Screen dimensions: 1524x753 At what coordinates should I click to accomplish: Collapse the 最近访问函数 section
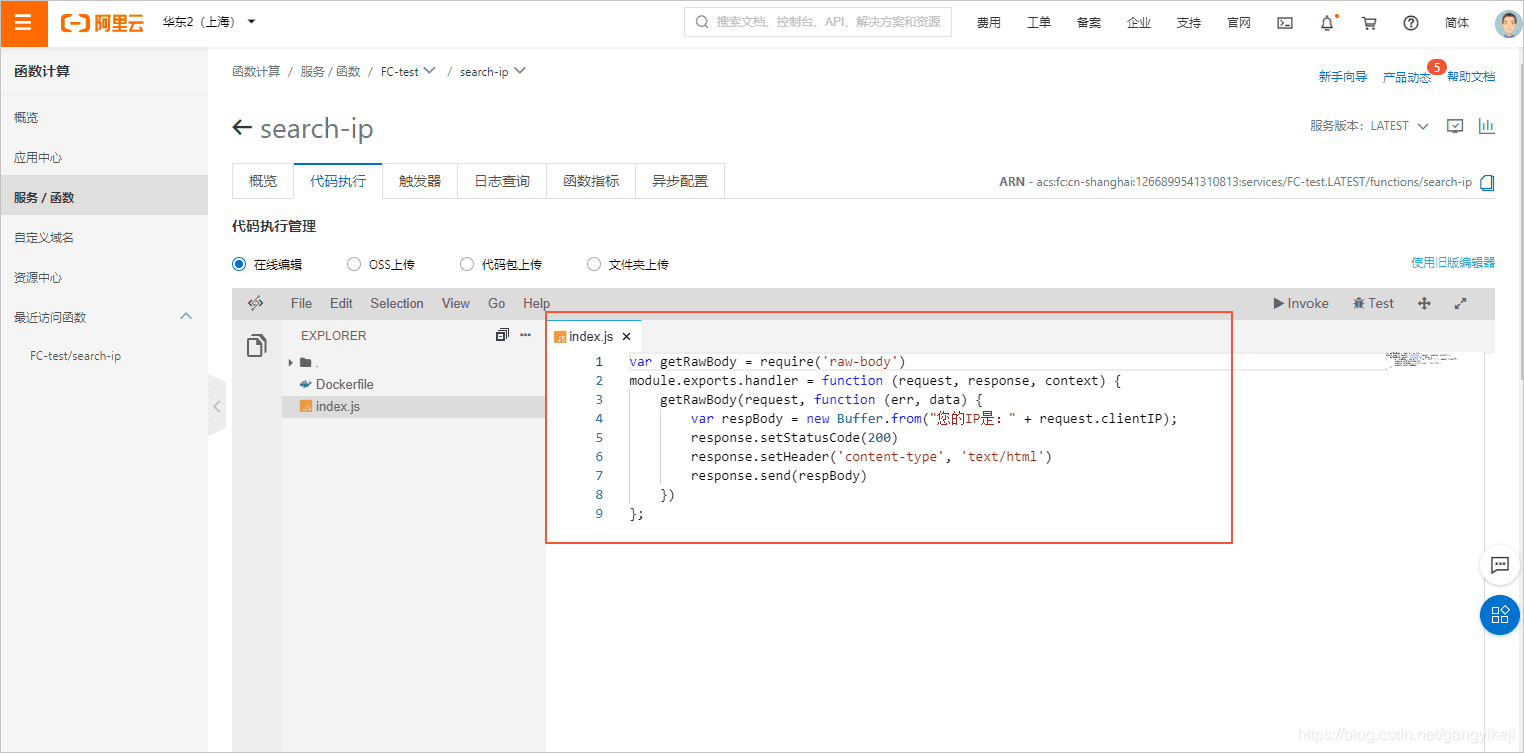click(x=186, y=316)
